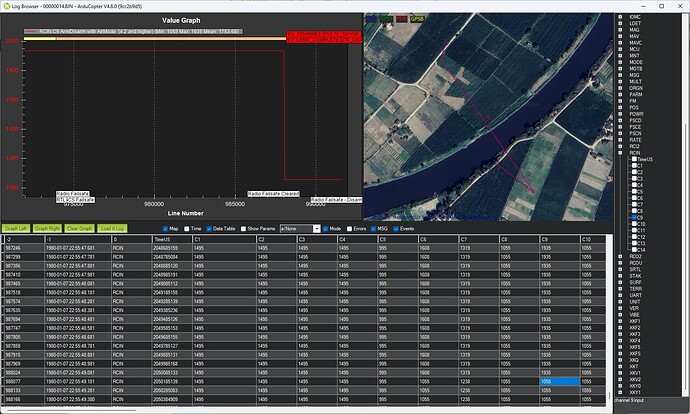Screen dimensions: 690x414
Task: Expand the MSG tree node
Action: pos(620,75)
